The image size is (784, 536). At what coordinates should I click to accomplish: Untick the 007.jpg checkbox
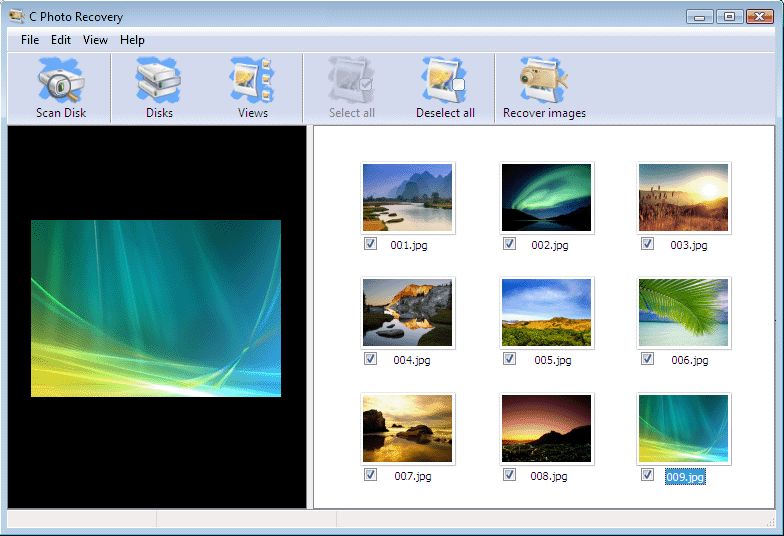[370, 475]
